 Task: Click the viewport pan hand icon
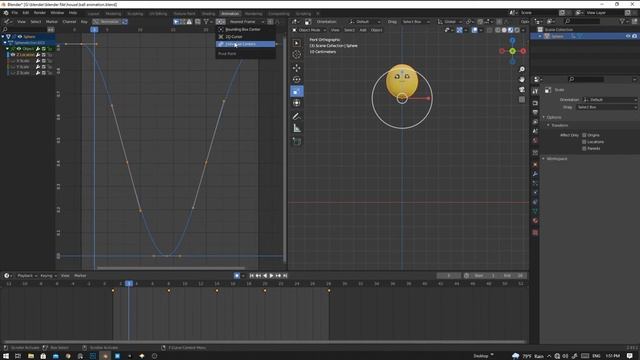[x=522, y=79]
